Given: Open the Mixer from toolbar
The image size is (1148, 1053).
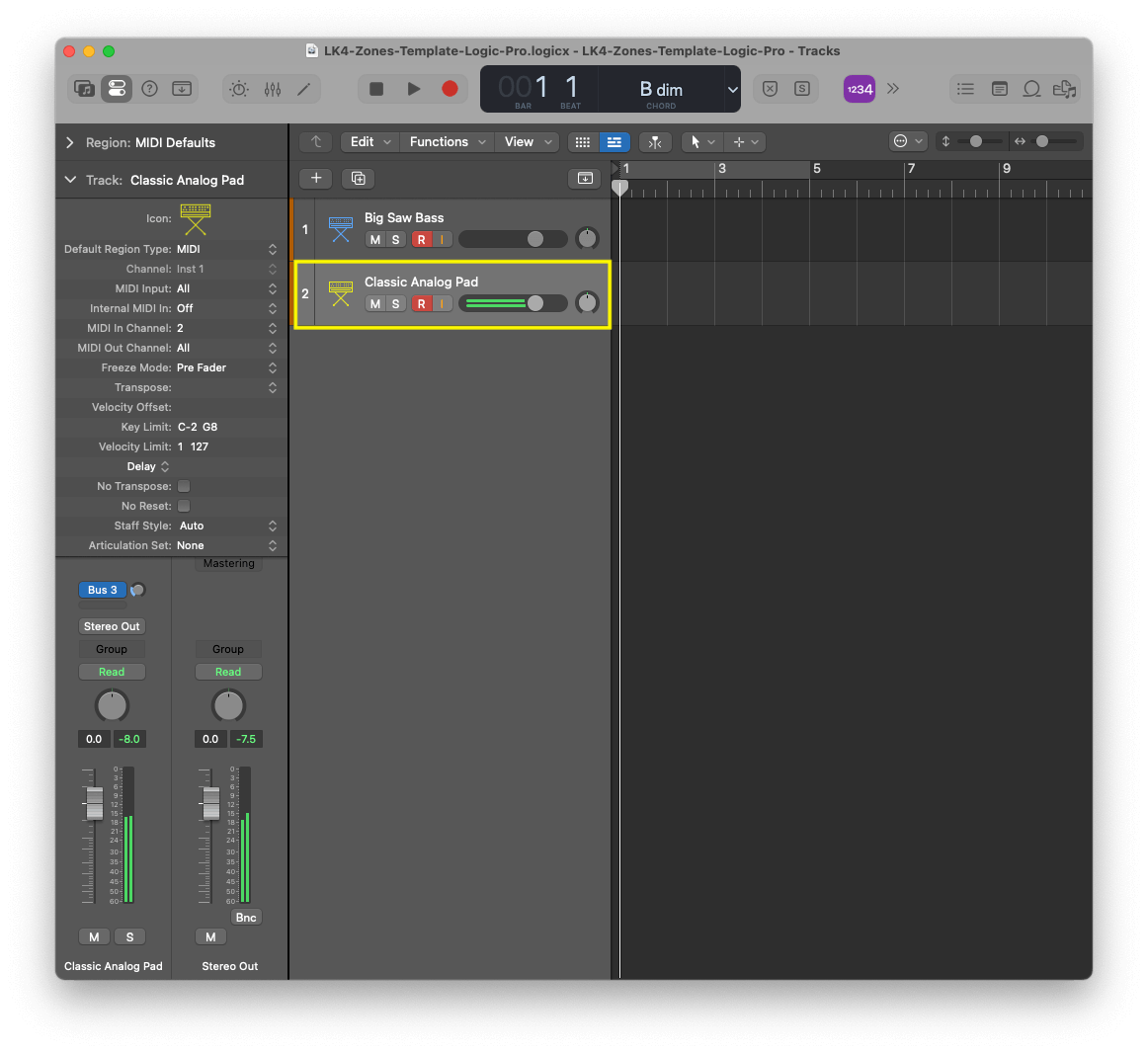Looking at the screenshot, I should [x=273, y=89].
